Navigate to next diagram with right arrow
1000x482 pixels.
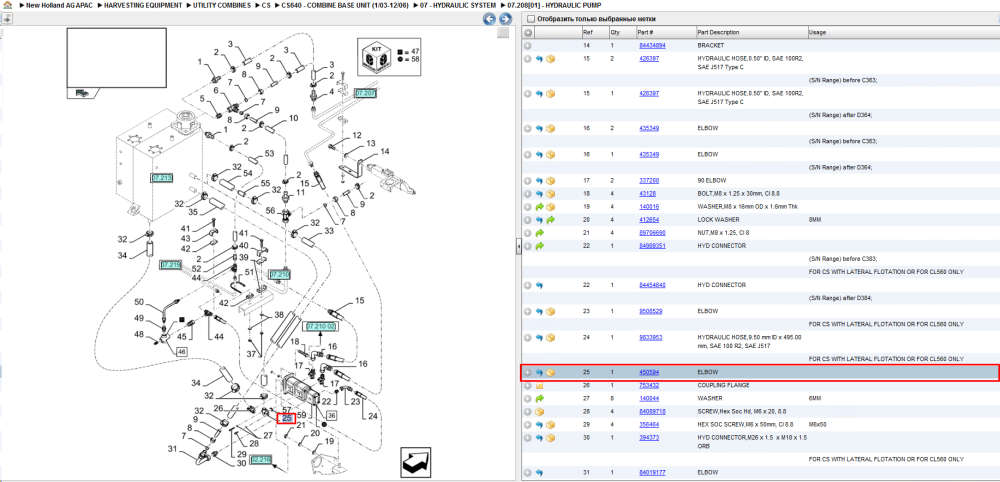[505, 19]
